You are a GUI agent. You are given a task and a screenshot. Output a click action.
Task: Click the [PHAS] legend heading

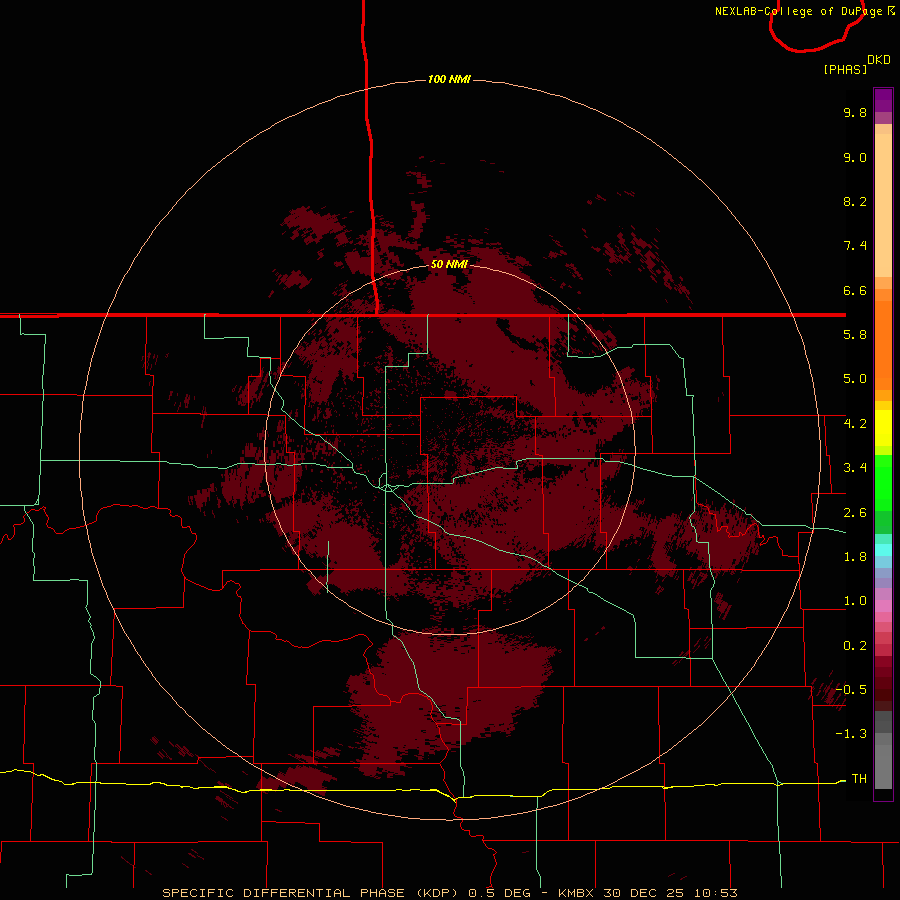click(x=845, y=69)
